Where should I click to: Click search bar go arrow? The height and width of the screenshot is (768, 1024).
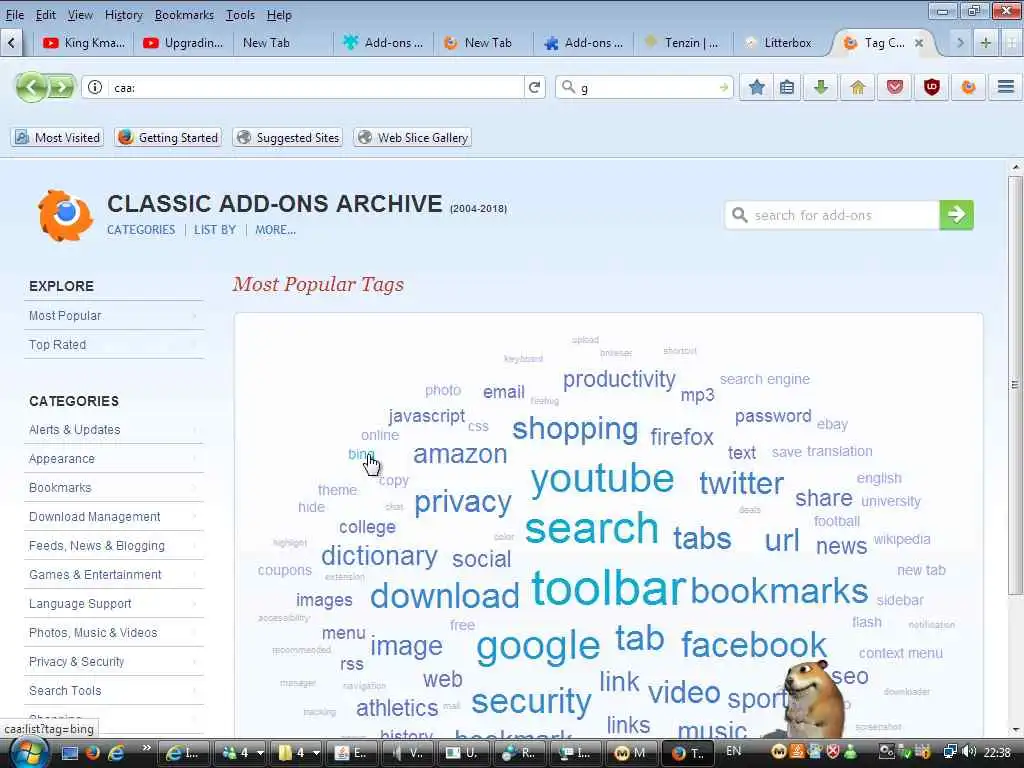[724, 88]
